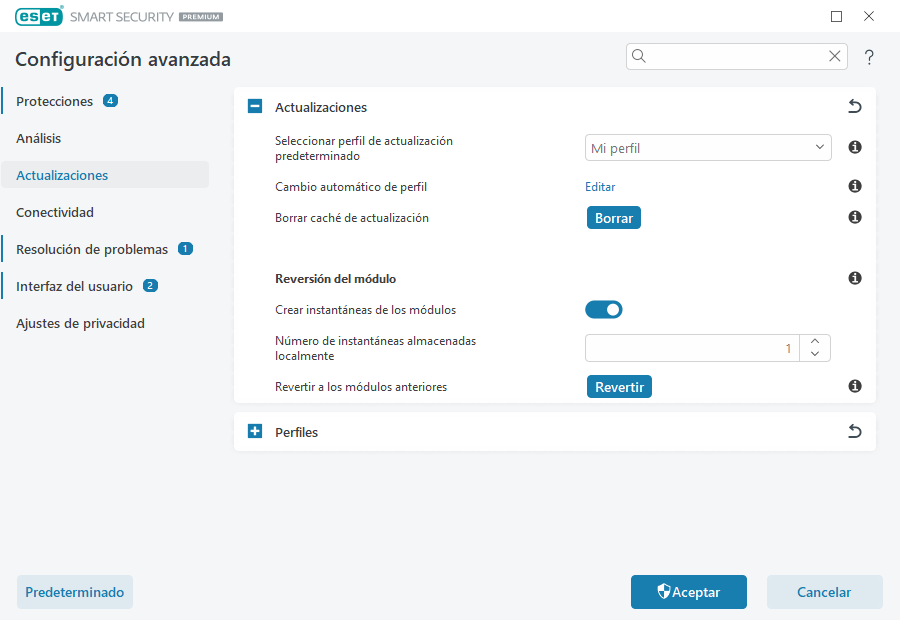This screenshot has width=900, height=620.
Task: Click the info icon next to Cambio automático de perfil
Action: click(x=854, y=186)
